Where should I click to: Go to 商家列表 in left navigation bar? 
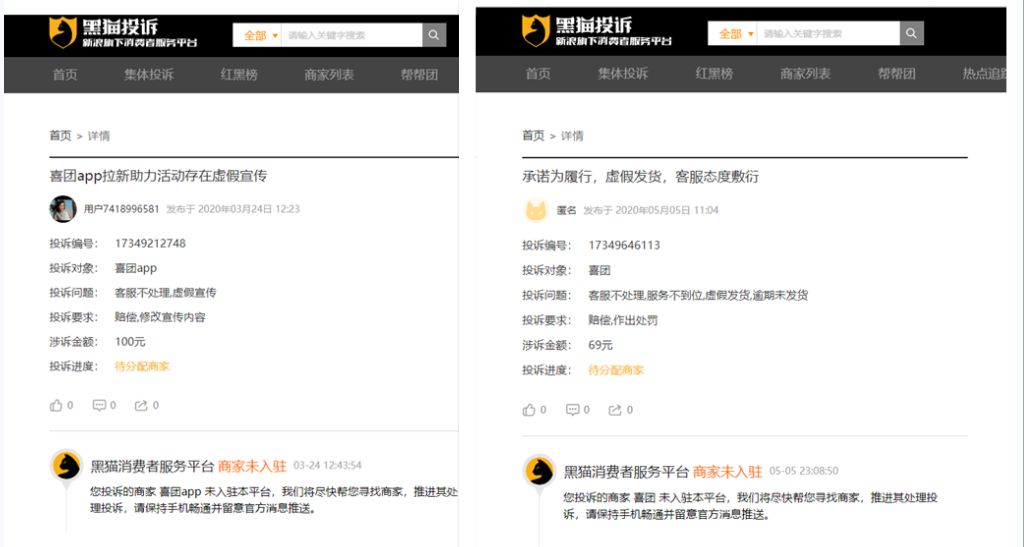(x=329, y=74)
